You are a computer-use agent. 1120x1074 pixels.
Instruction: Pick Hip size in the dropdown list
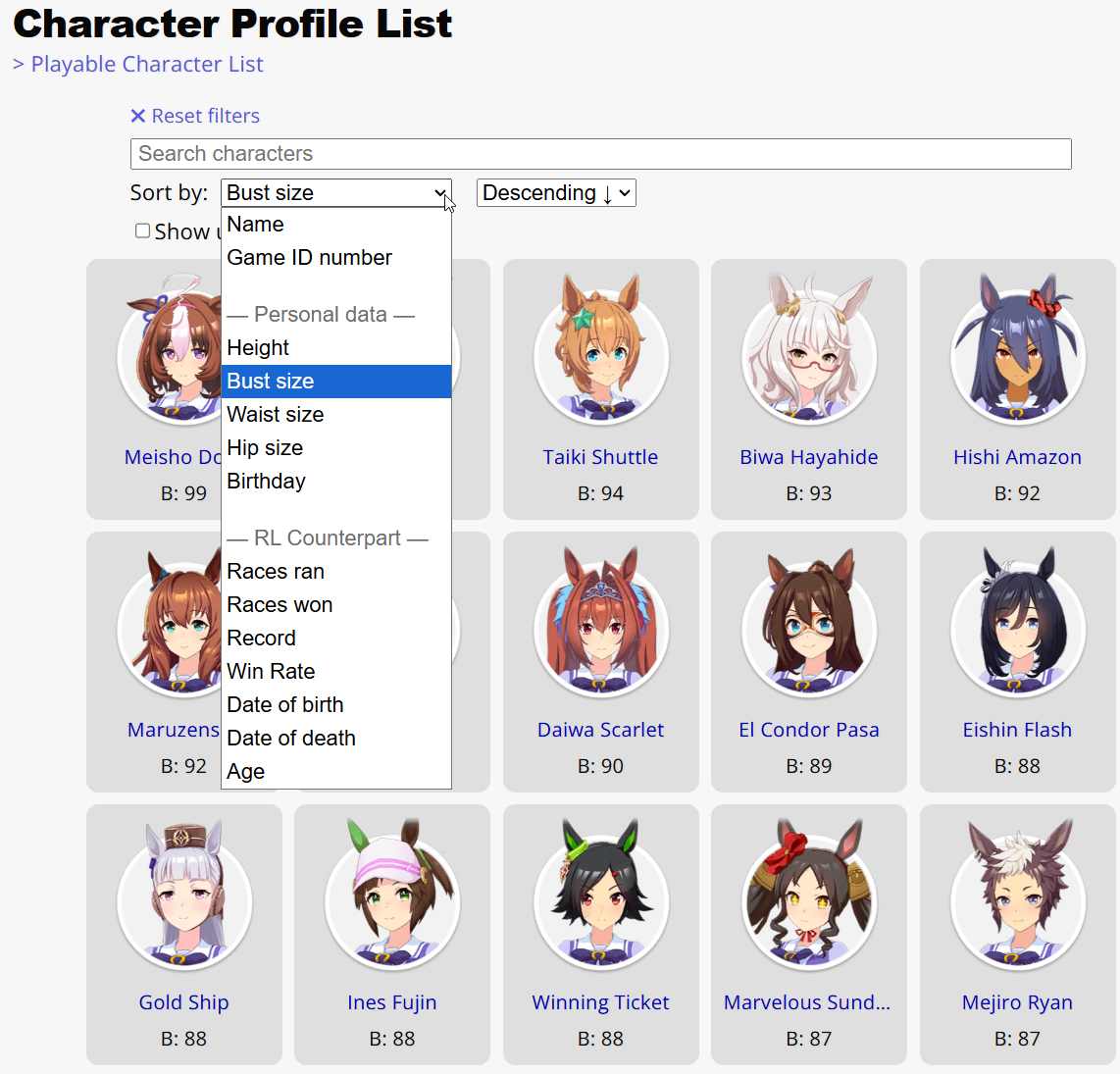[x=335, y=448]
